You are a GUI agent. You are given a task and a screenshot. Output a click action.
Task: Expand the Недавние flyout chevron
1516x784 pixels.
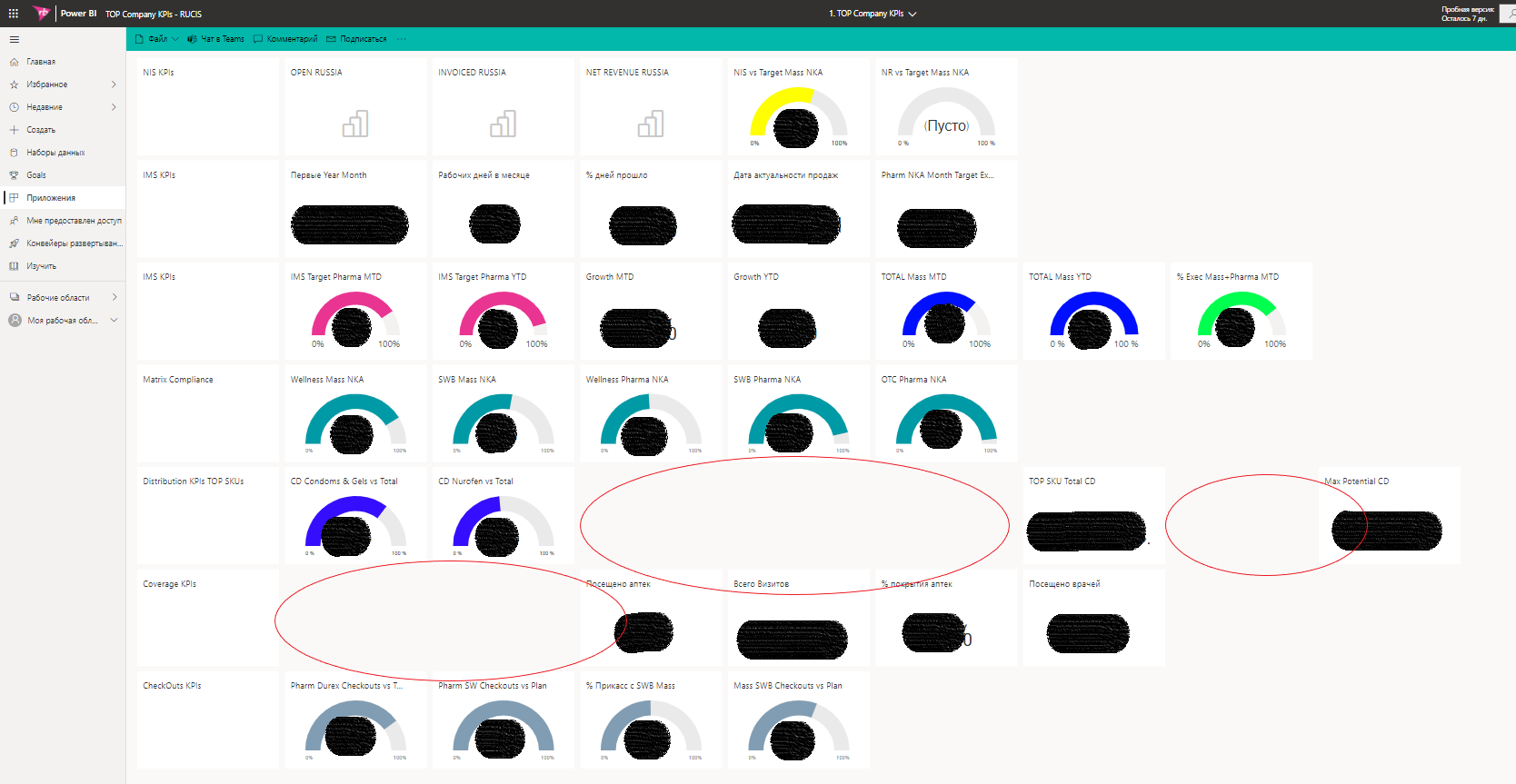tap(114, 107)
